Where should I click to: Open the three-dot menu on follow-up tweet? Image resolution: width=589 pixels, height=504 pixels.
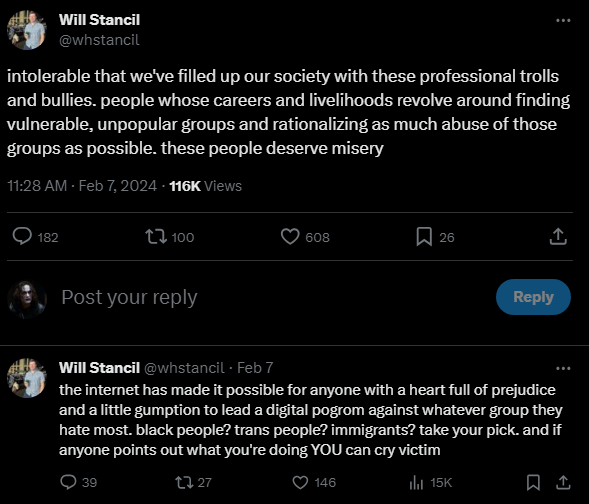click(563, 368)
